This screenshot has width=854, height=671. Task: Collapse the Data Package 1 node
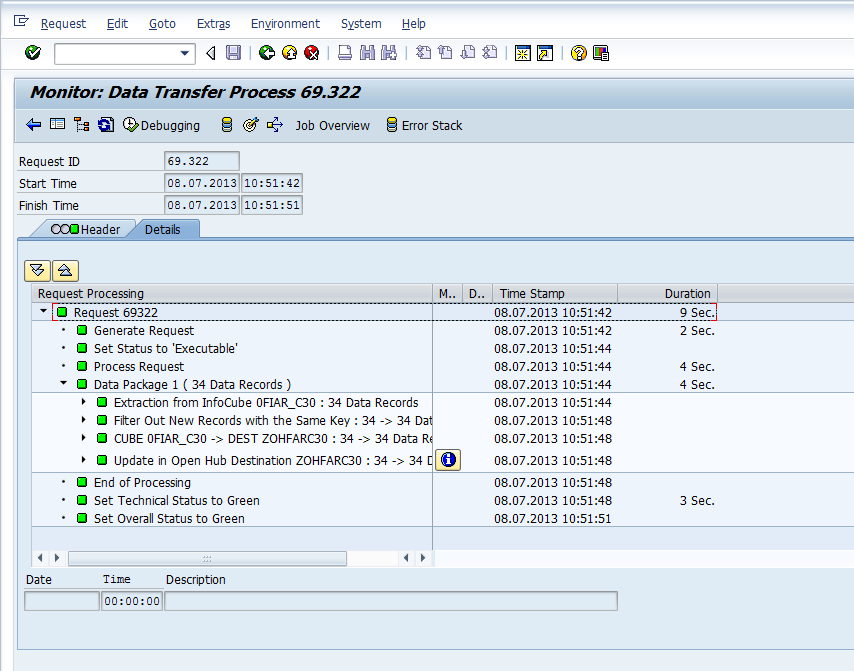63,383
